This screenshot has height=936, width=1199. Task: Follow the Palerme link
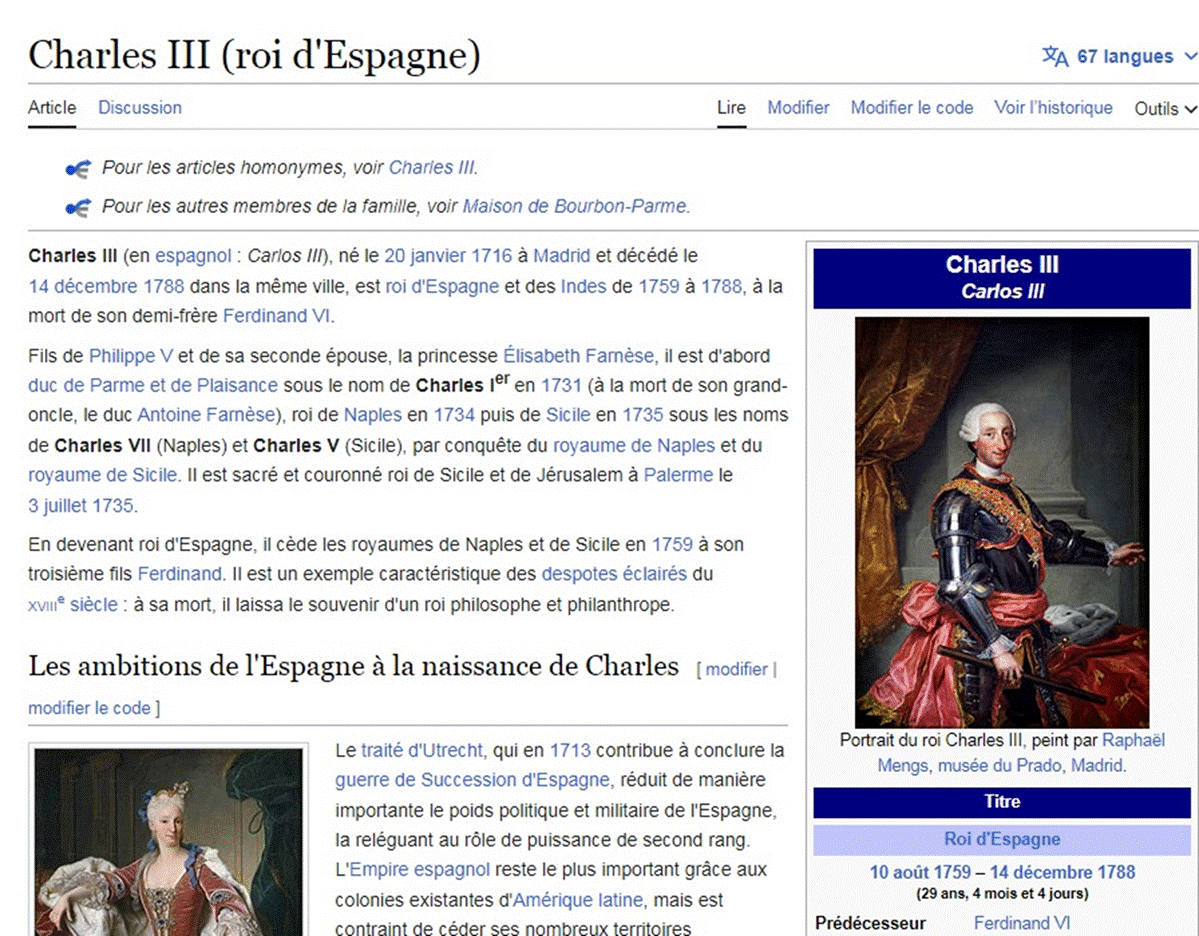[x=678, y=475]
